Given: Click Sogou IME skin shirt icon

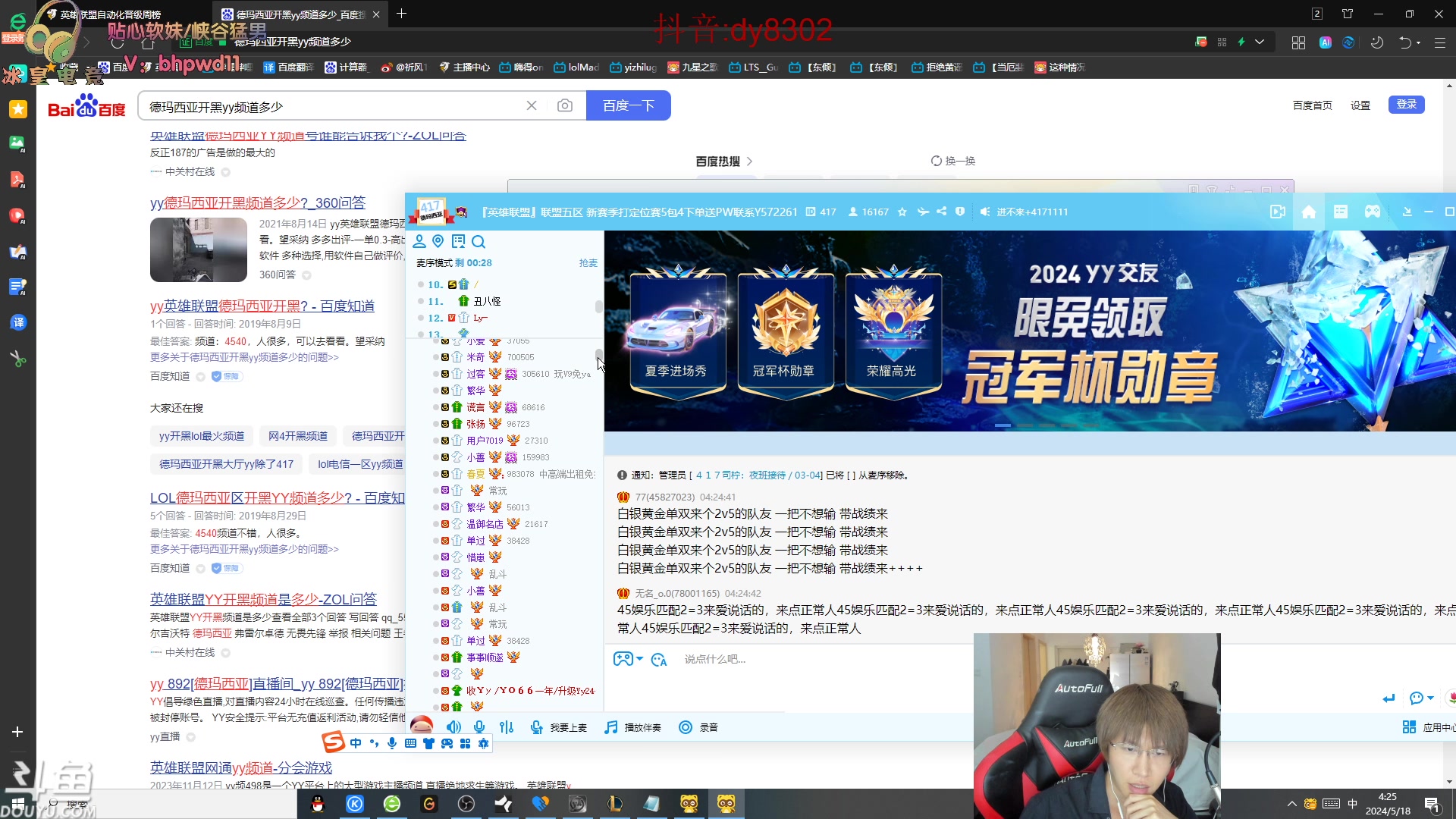Looking at the screenshot, I should coord(429,743).
